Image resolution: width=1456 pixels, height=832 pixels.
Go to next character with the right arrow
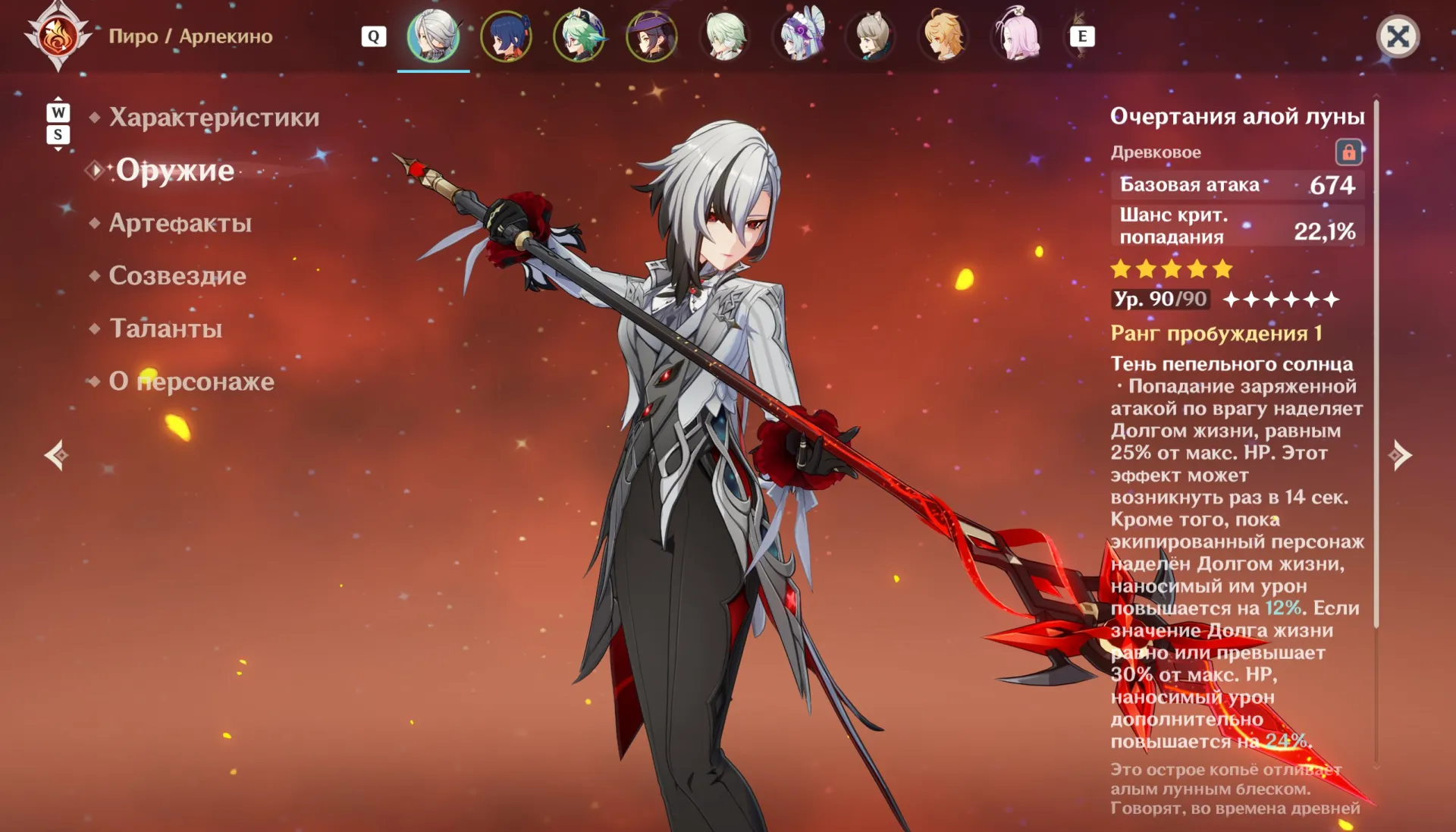(1400, 455)
